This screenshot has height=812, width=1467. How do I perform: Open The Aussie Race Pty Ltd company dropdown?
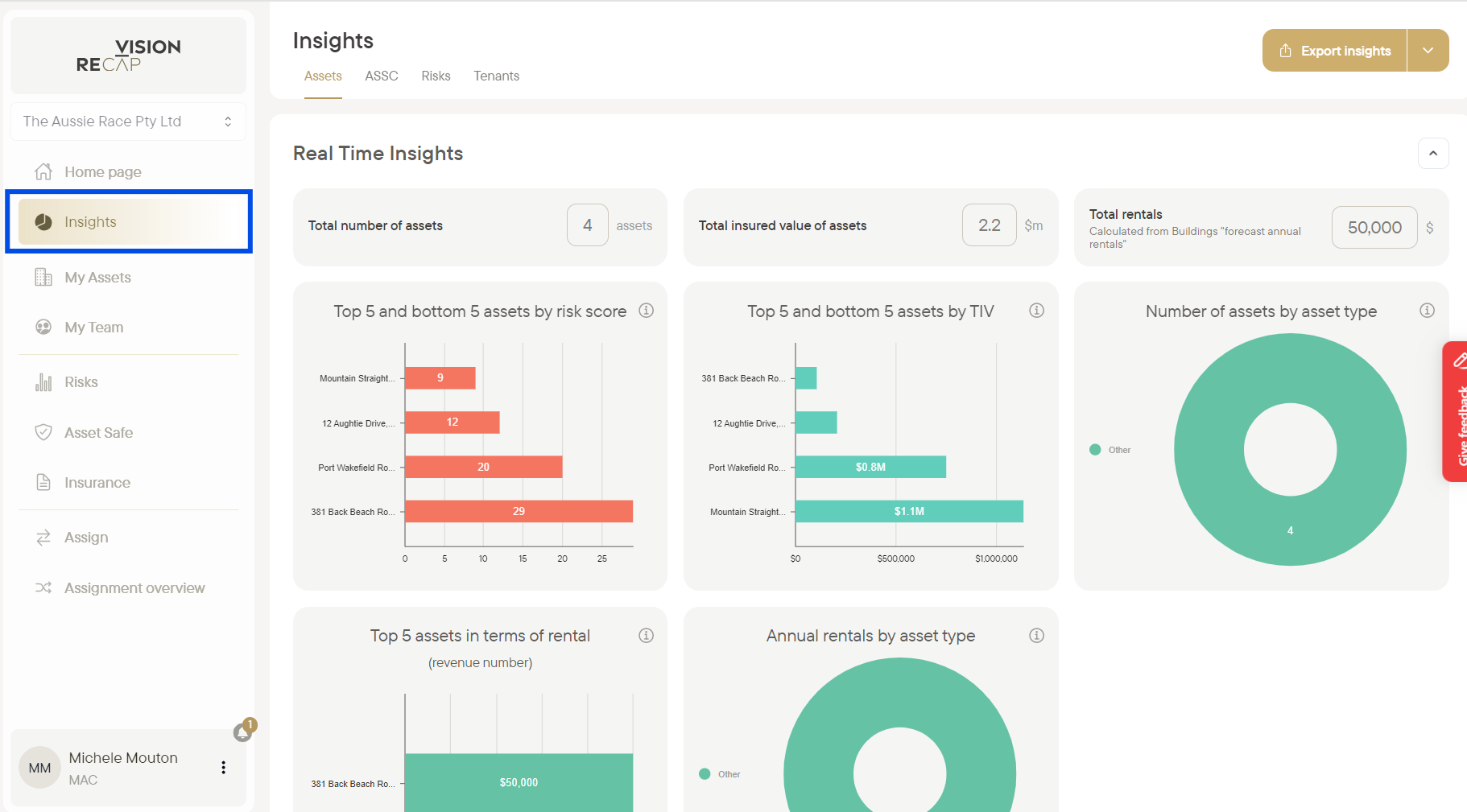[128, 122]
